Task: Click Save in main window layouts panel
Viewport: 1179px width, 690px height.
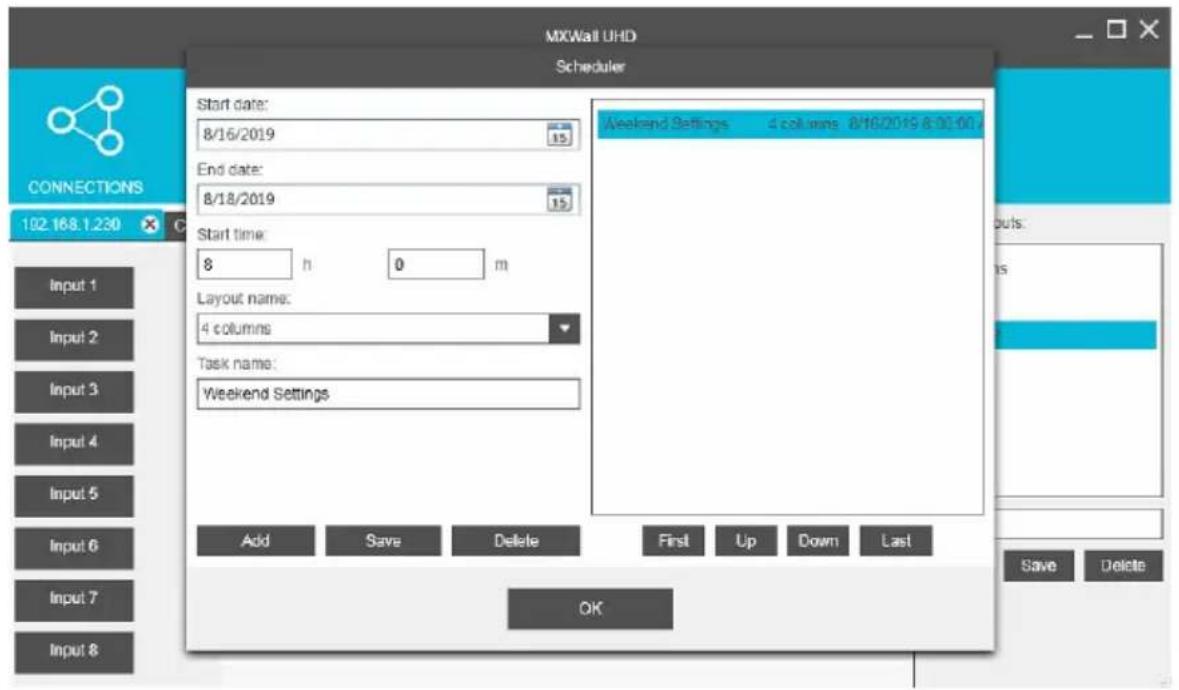Action: [x=1038, y=566]
